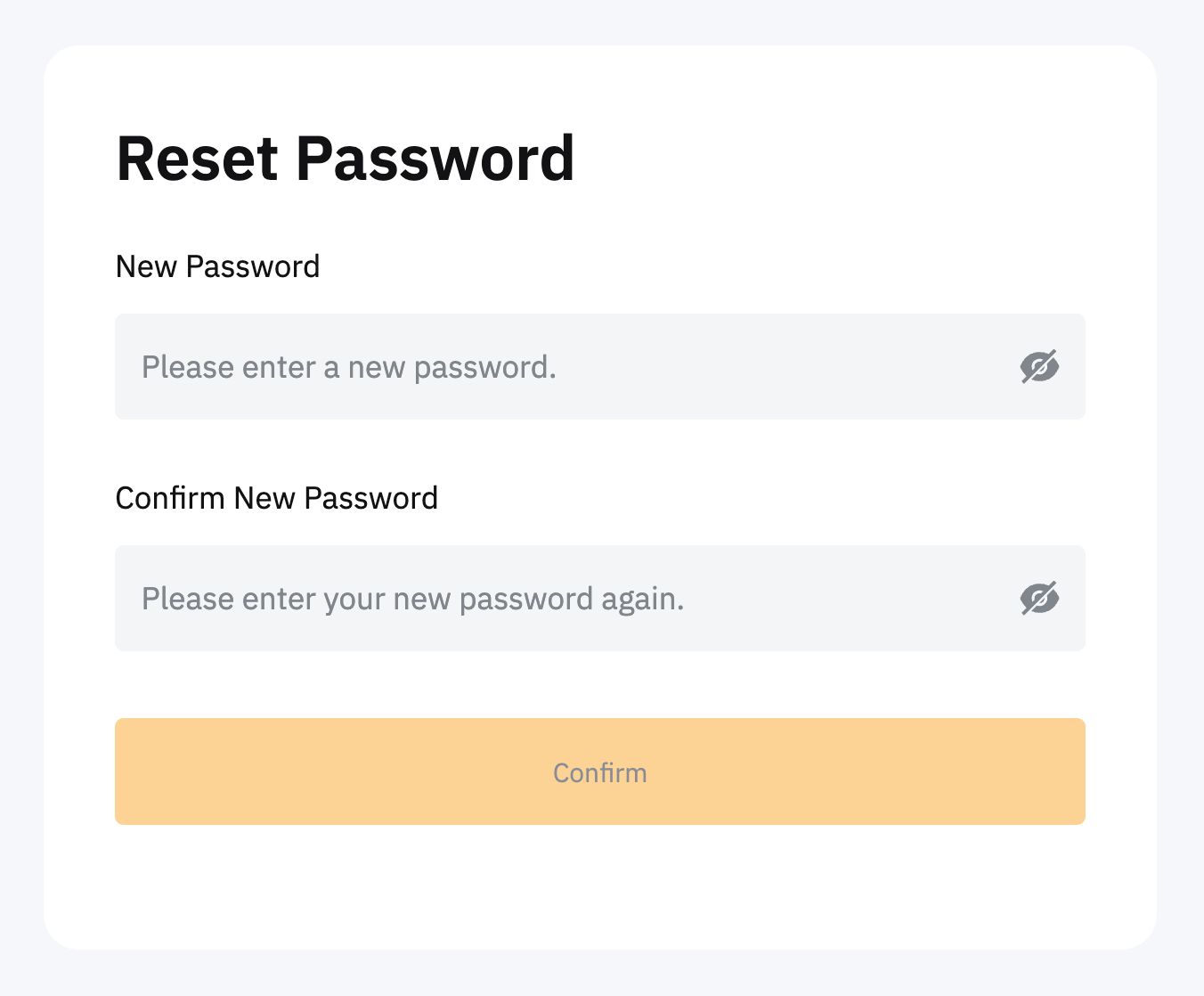Click "Please enter a new password." placeholder

[x=349, y=367]
